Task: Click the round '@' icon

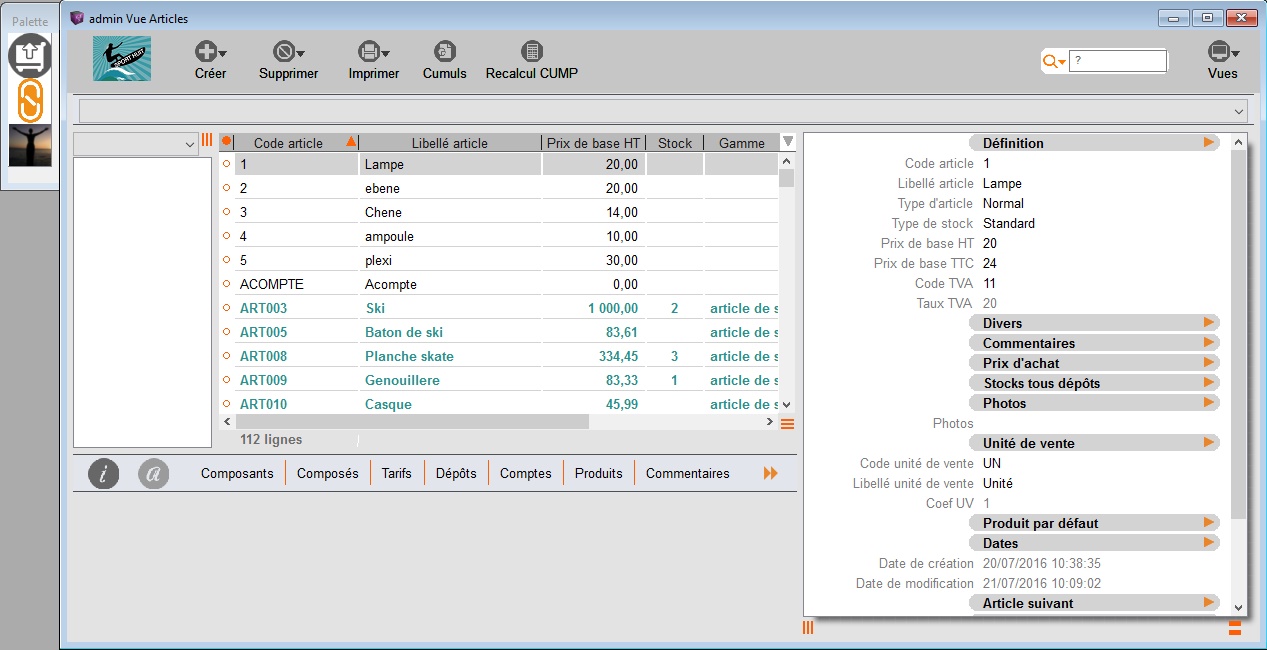Action: [153, 474]
